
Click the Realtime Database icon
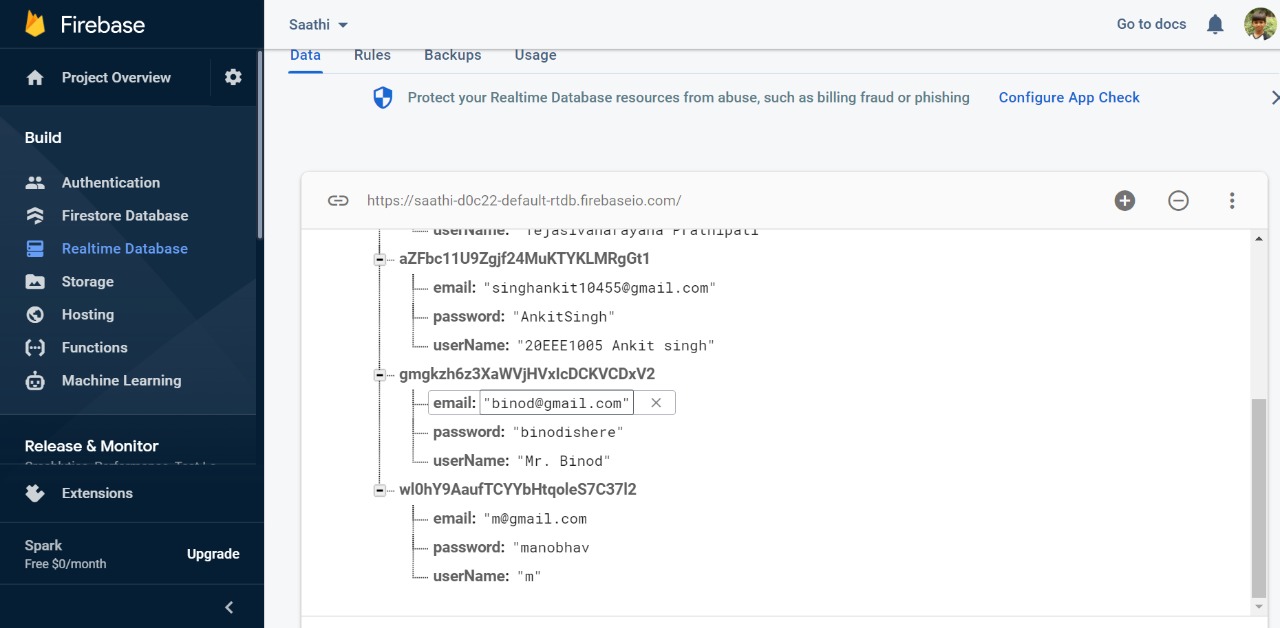(35, 248)
